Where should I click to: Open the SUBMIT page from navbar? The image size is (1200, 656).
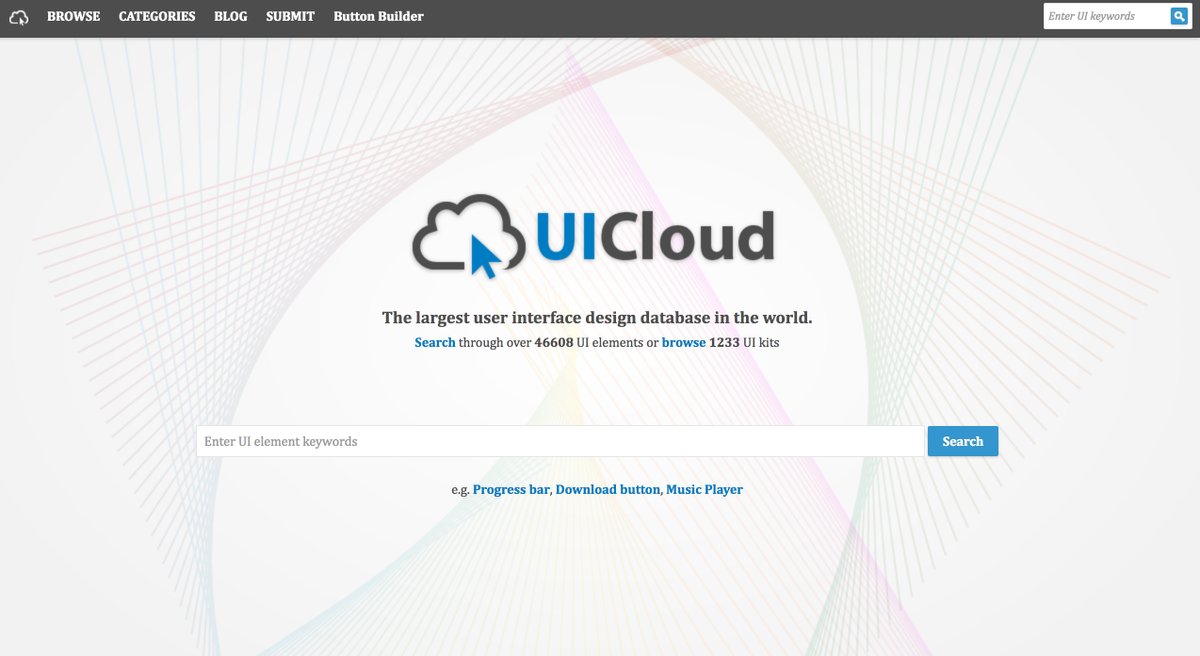[x=290, y=17]
